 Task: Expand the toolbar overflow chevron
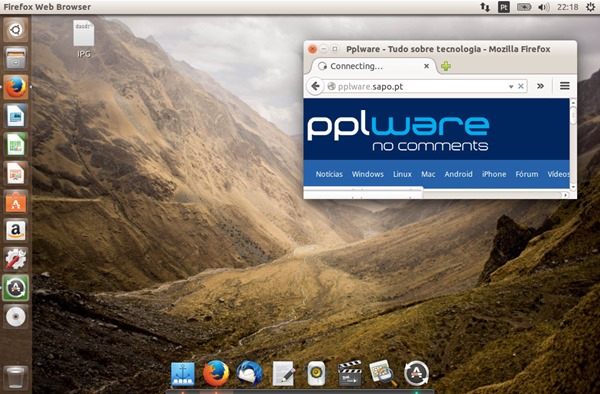pyautogui.click(x=540, y=86)
